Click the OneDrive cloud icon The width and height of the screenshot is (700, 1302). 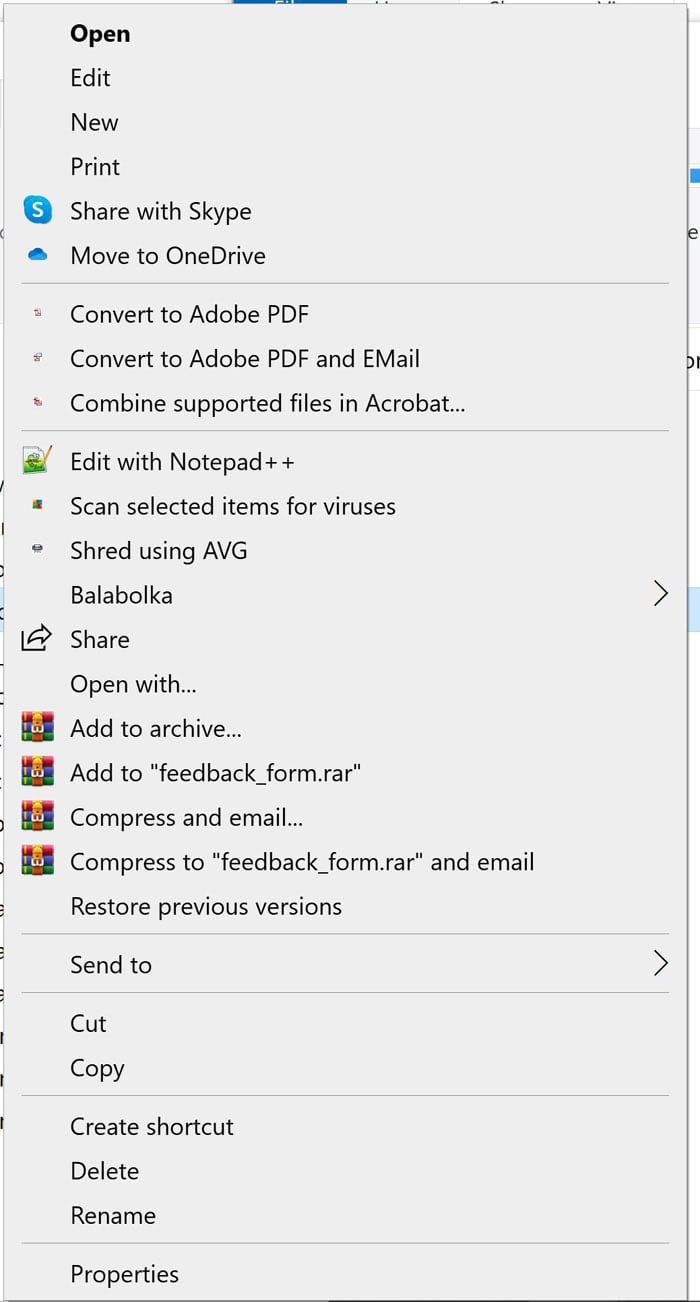38,256
